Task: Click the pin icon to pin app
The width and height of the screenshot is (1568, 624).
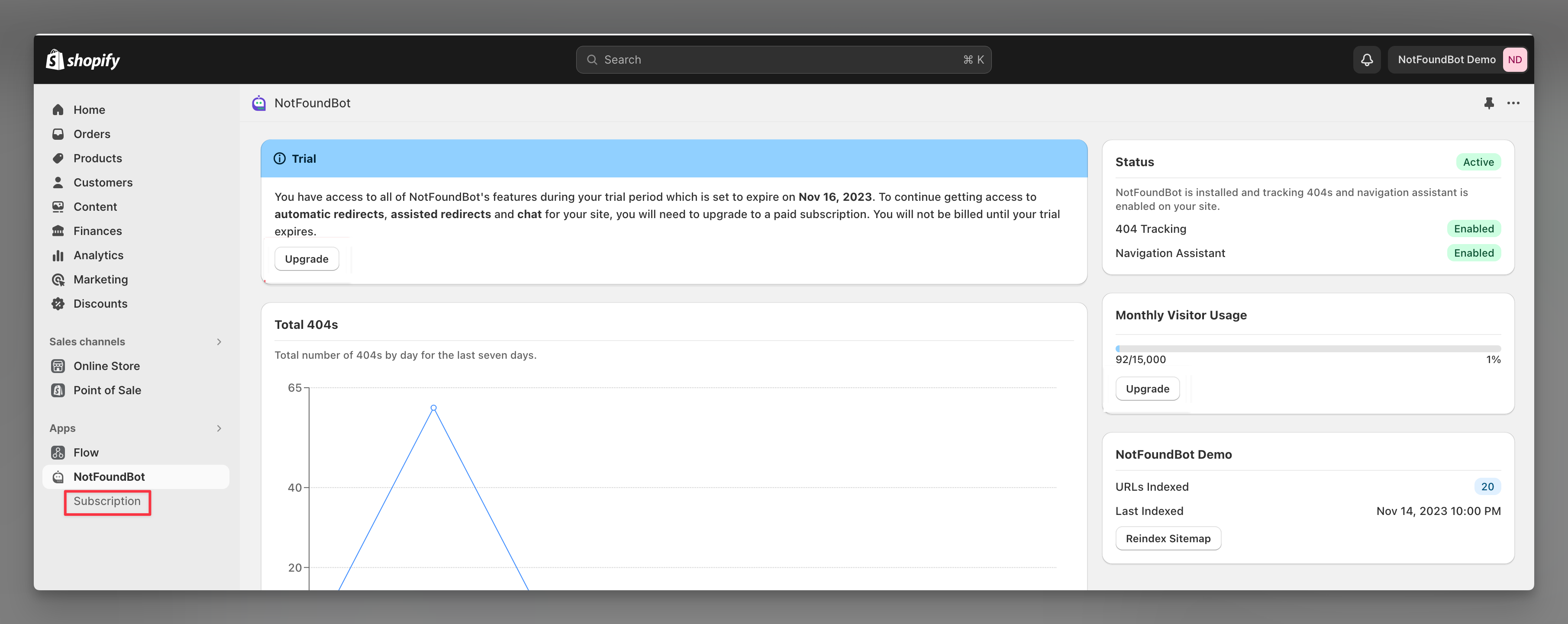Action: [x=1489, y=102]
